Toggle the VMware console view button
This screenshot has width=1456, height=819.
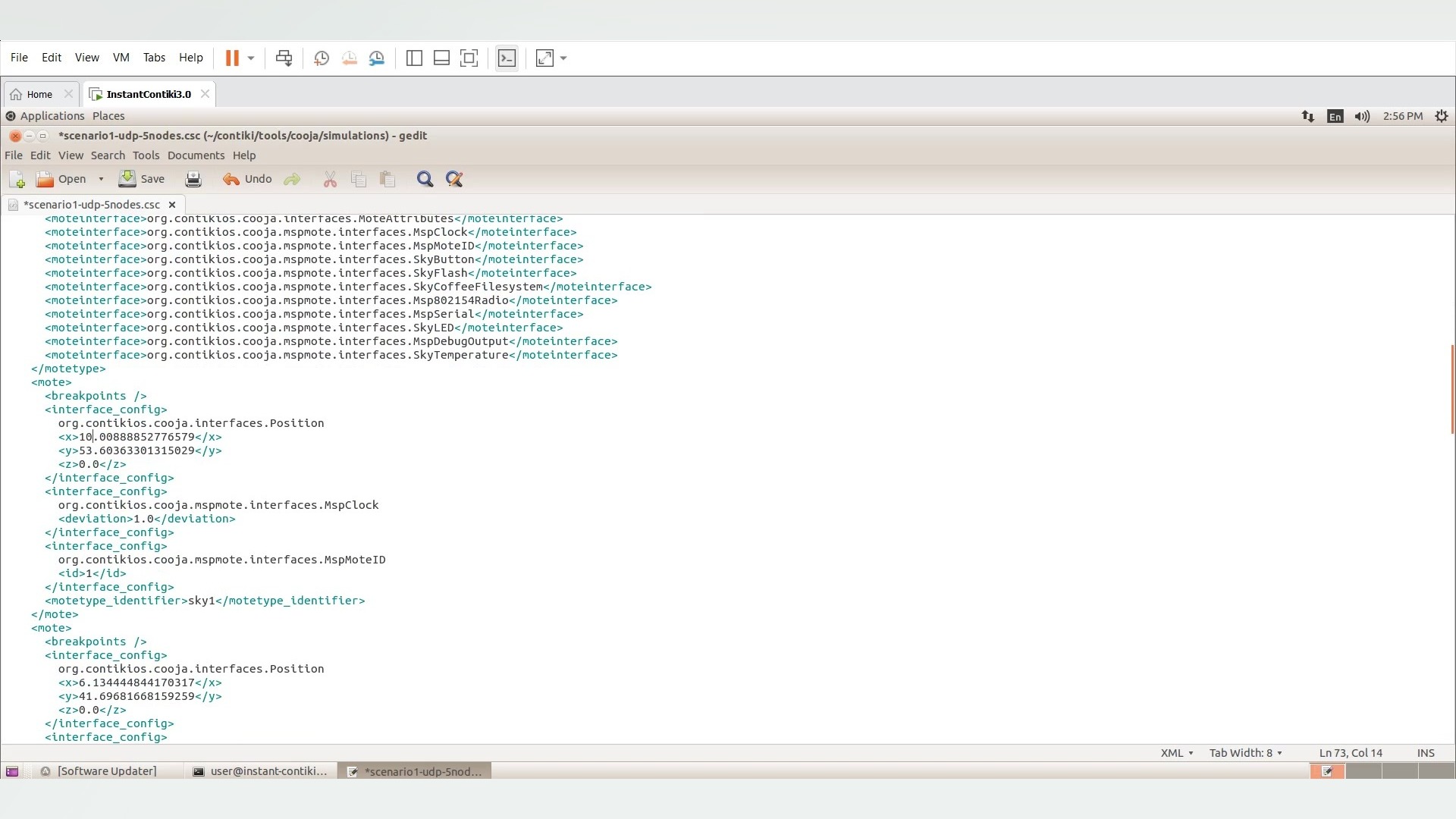(x=507, y=58)
